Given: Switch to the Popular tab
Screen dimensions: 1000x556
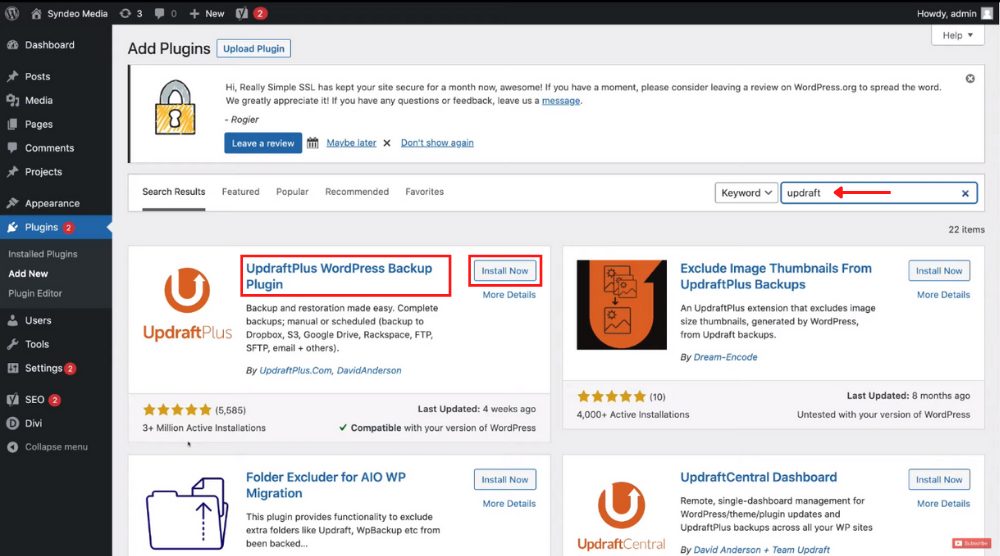Looking at the screenshot, I should pyautogui.click(x=292, y=192).
